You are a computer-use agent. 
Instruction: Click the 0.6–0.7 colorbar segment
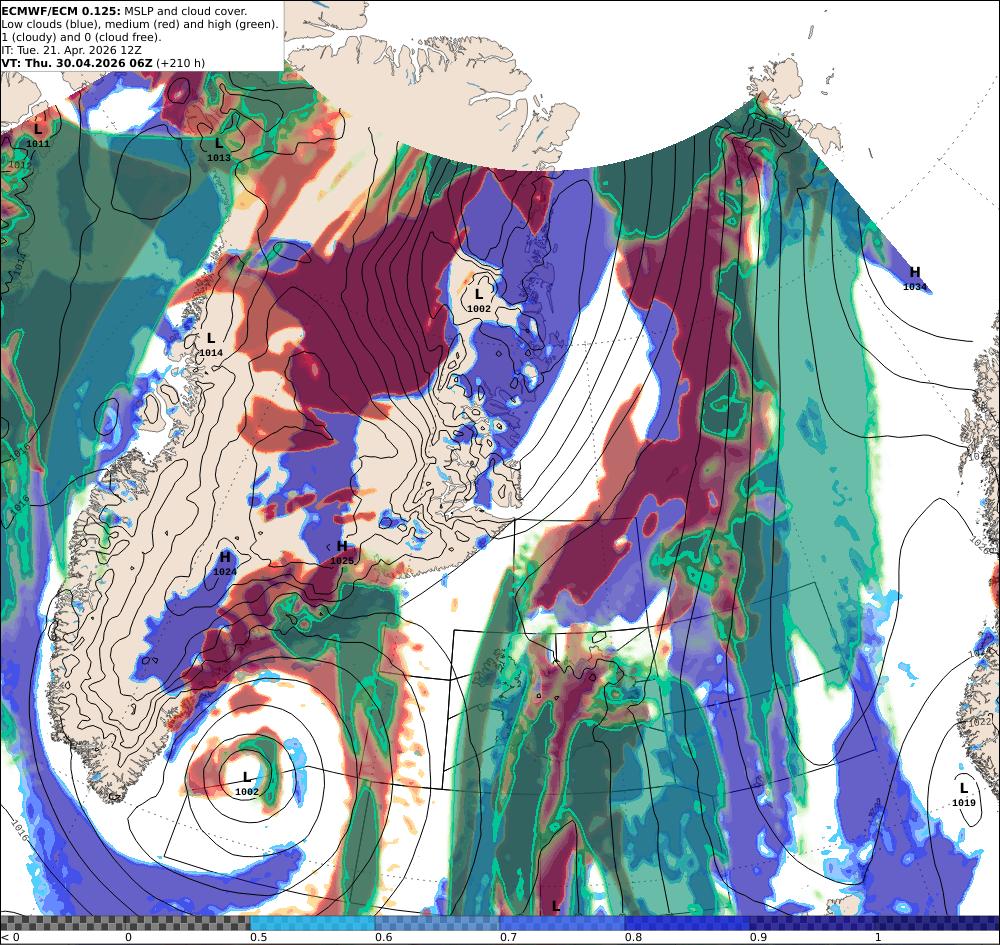click(x=438, y=923)
